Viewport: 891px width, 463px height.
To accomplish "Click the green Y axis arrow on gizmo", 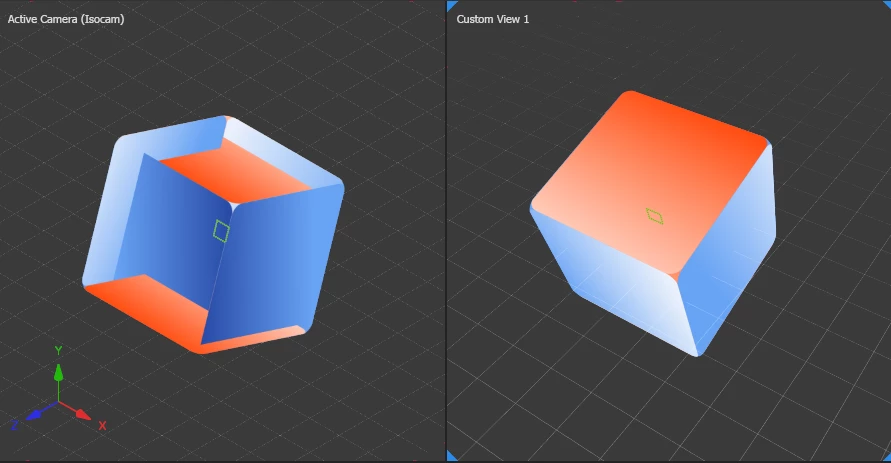I will tap(58, 374).
